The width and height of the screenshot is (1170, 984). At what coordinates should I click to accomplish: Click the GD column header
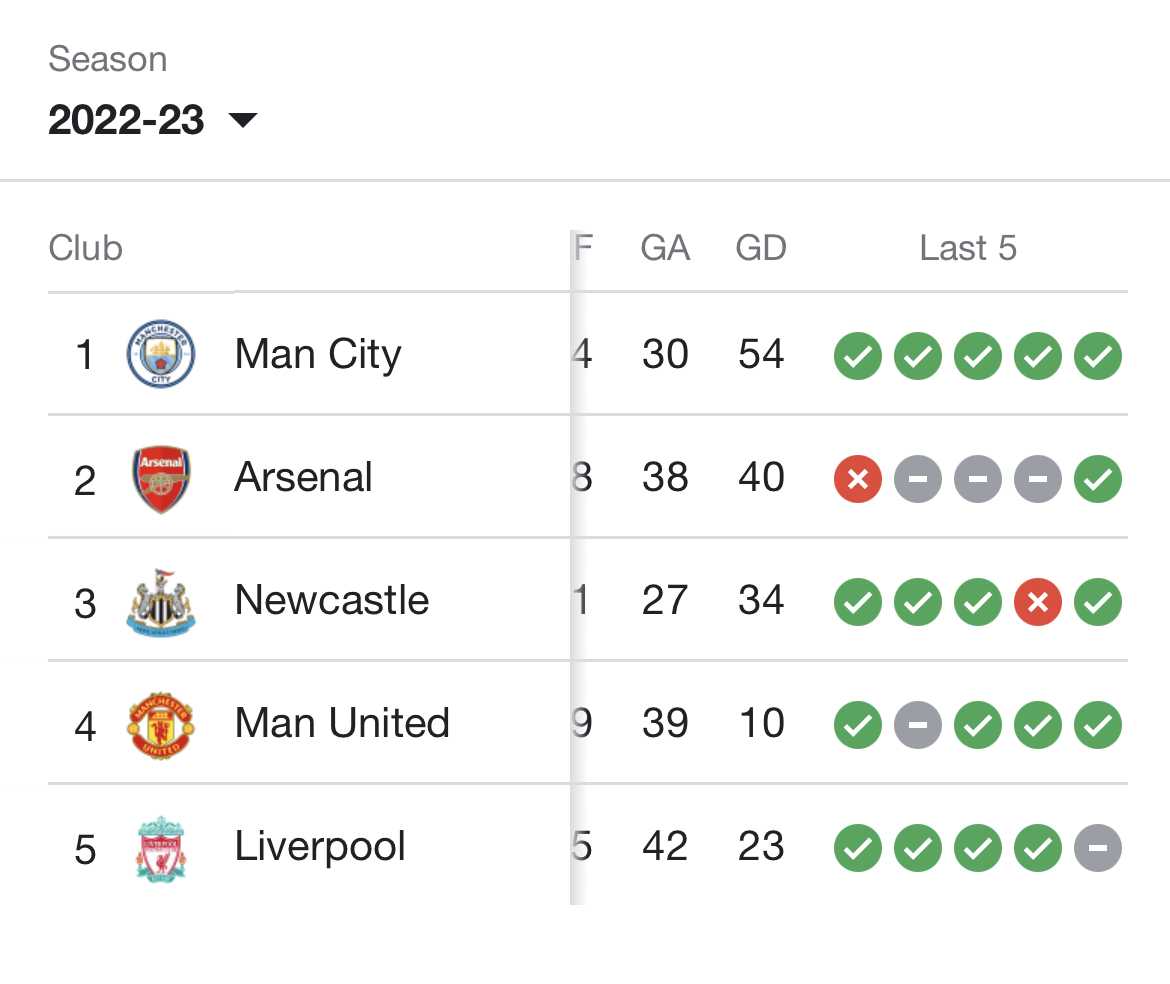coord(761,248)
